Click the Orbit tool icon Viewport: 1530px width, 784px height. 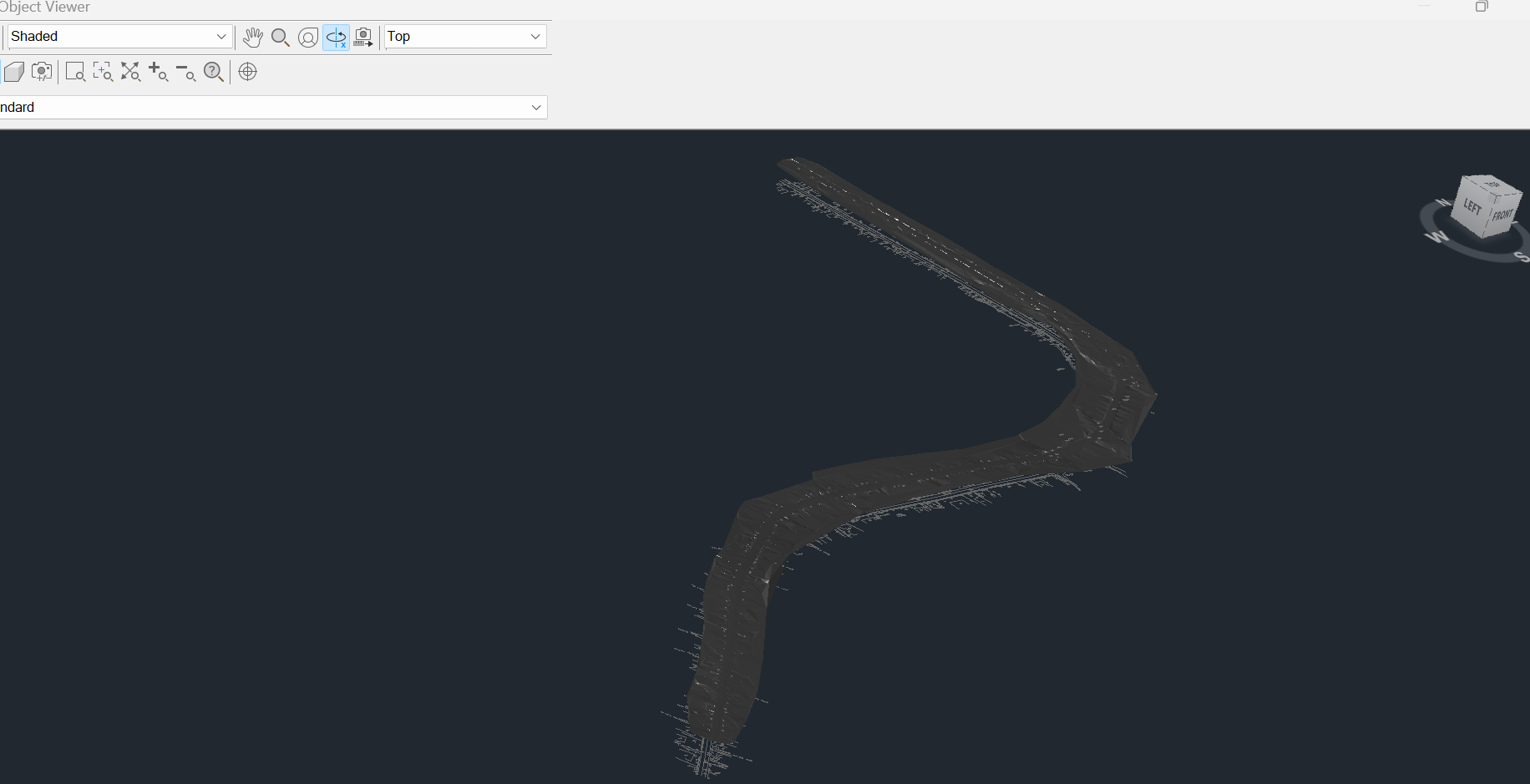(x=308, y=37)
